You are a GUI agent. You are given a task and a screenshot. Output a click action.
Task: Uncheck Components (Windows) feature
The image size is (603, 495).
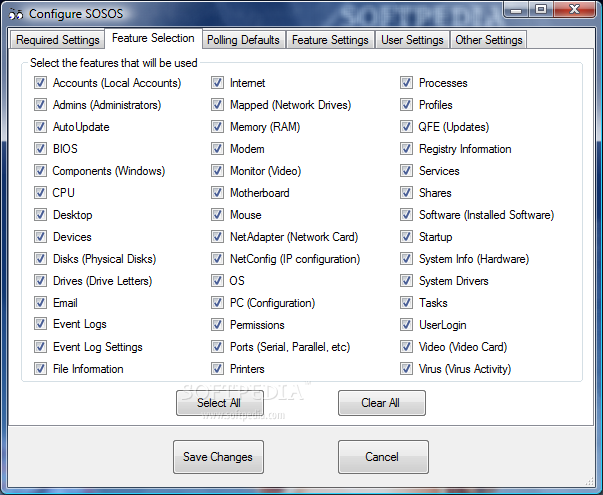[40, 170]
